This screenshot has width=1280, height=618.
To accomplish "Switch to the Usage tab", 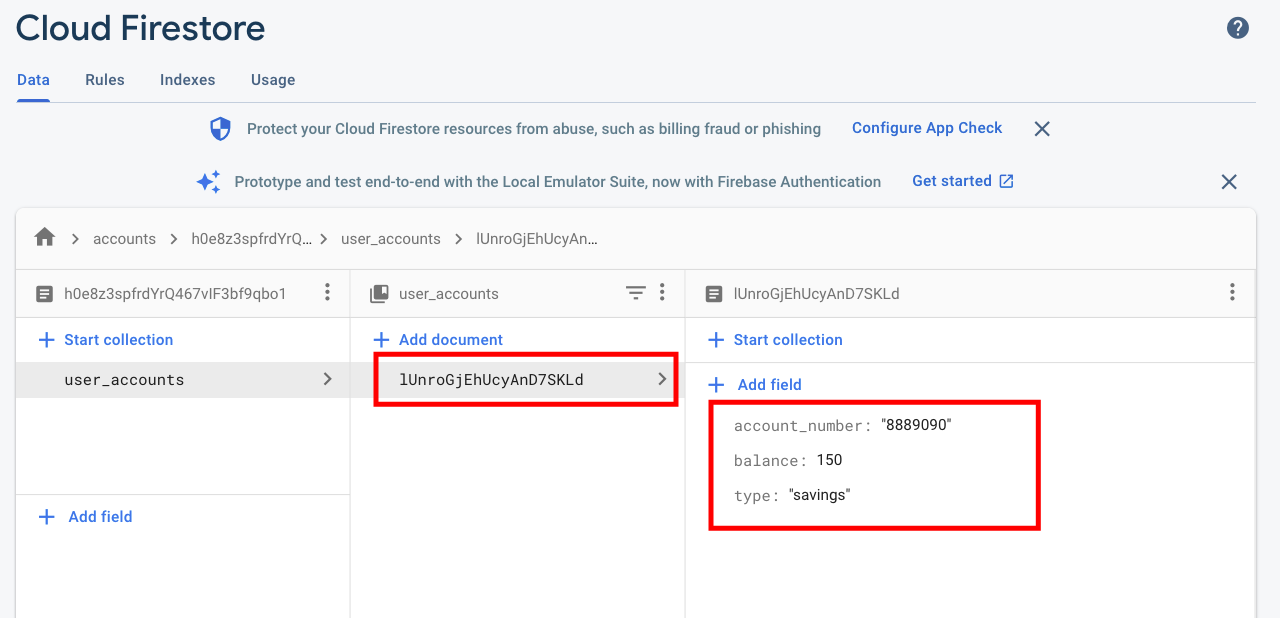I will (273, 80).
